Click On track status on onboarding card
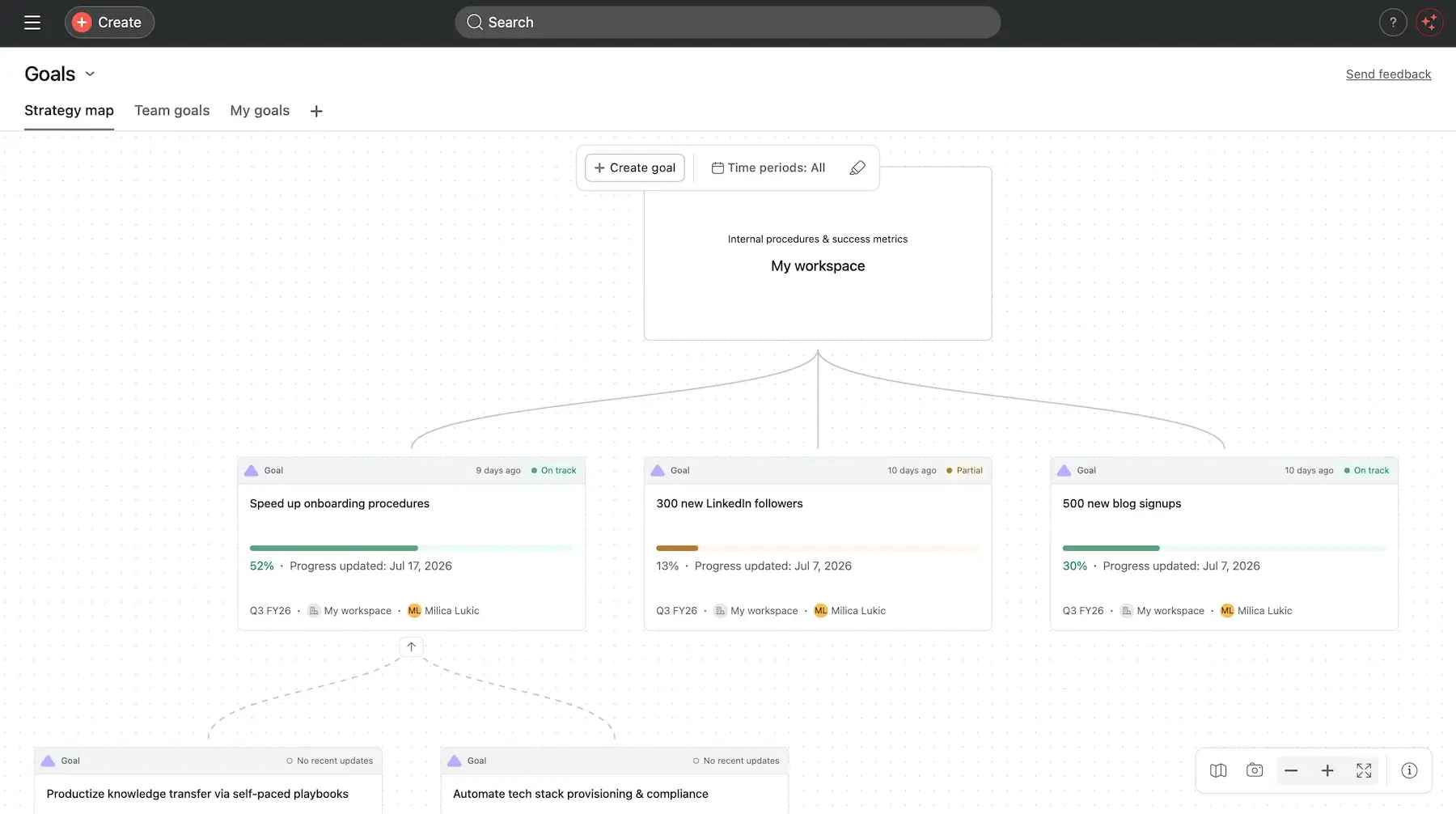Image resolution: width=1456 pixels, height=814 pixels. (554, 470)
